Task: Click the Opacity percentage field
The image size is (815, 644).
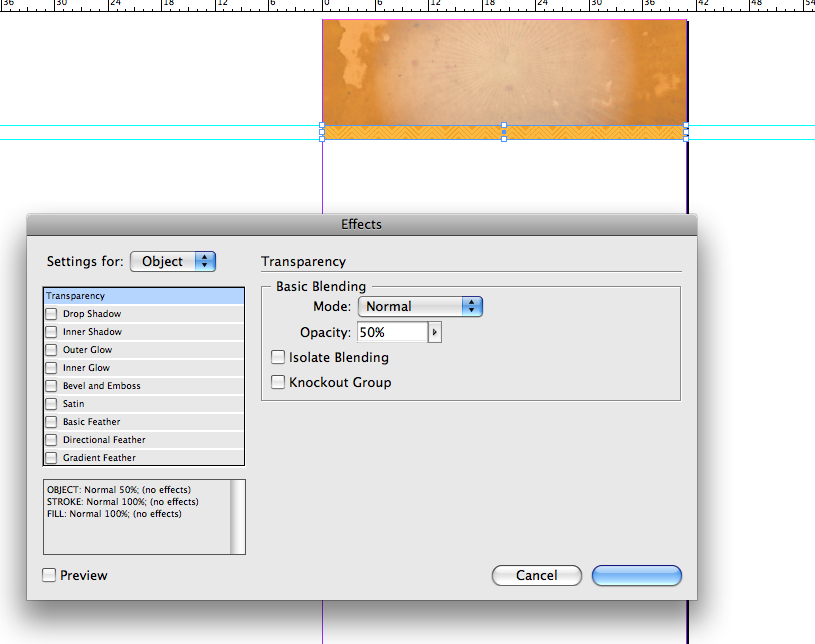Action: (x=392, y=332)
